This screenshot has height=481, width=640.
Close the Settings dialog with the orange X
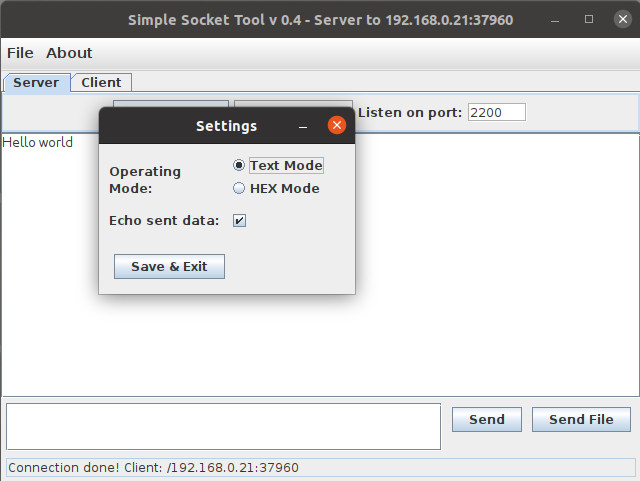[337, 125]
